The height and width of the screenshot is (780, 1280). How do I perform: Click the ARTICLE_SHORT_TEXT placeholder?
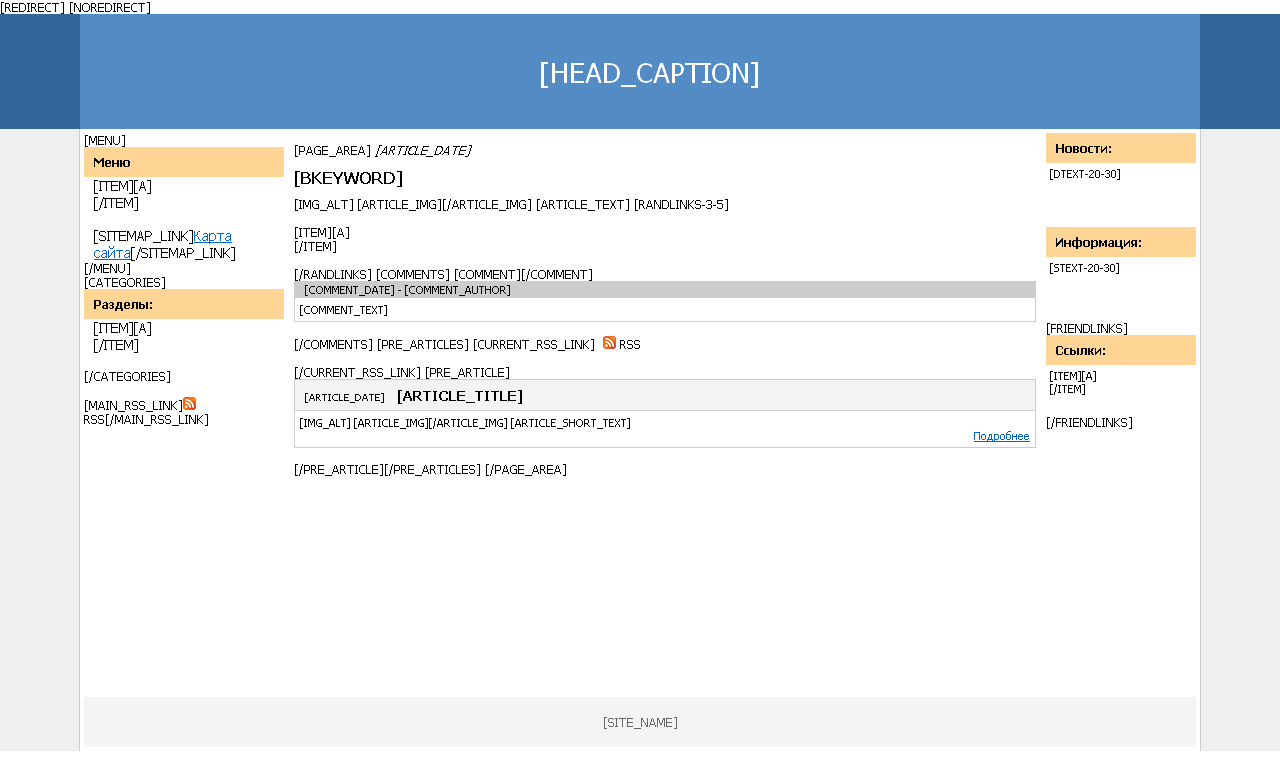click(570, 423)
